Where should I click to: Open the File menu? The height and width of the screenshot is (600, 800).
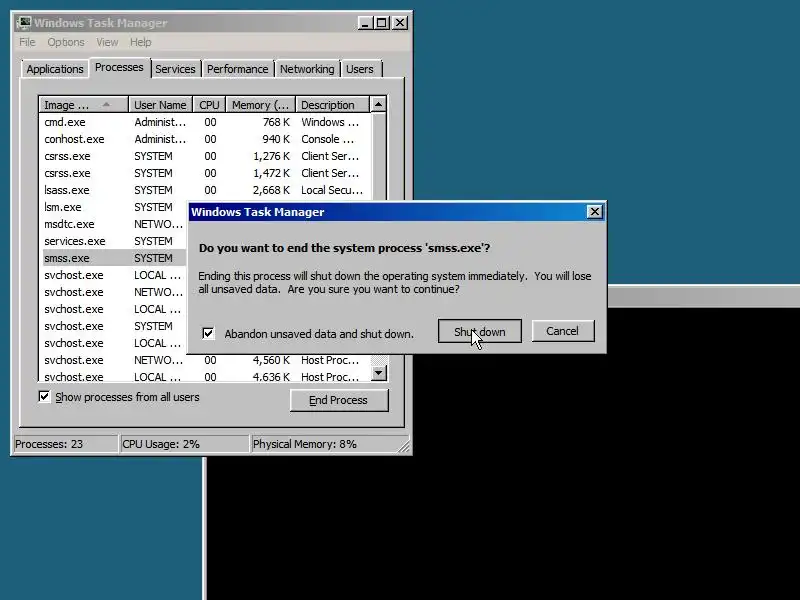click(x=28, y=42)
